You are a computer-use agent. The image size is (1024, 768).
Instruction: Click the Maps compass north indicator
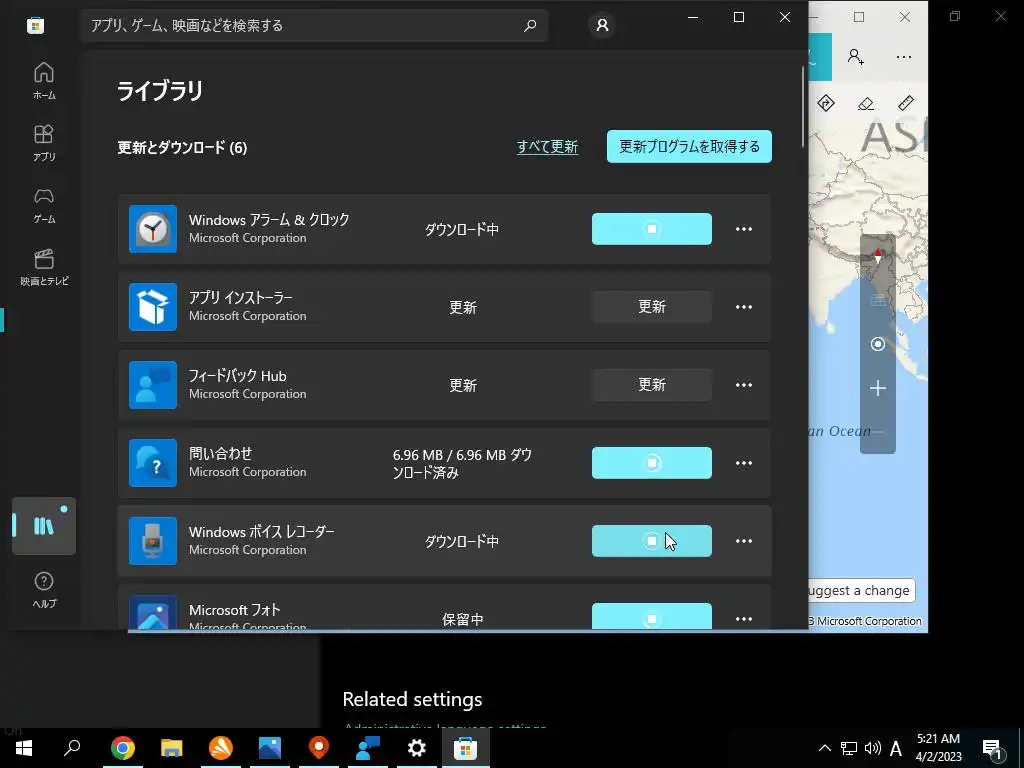click(878, 256)
